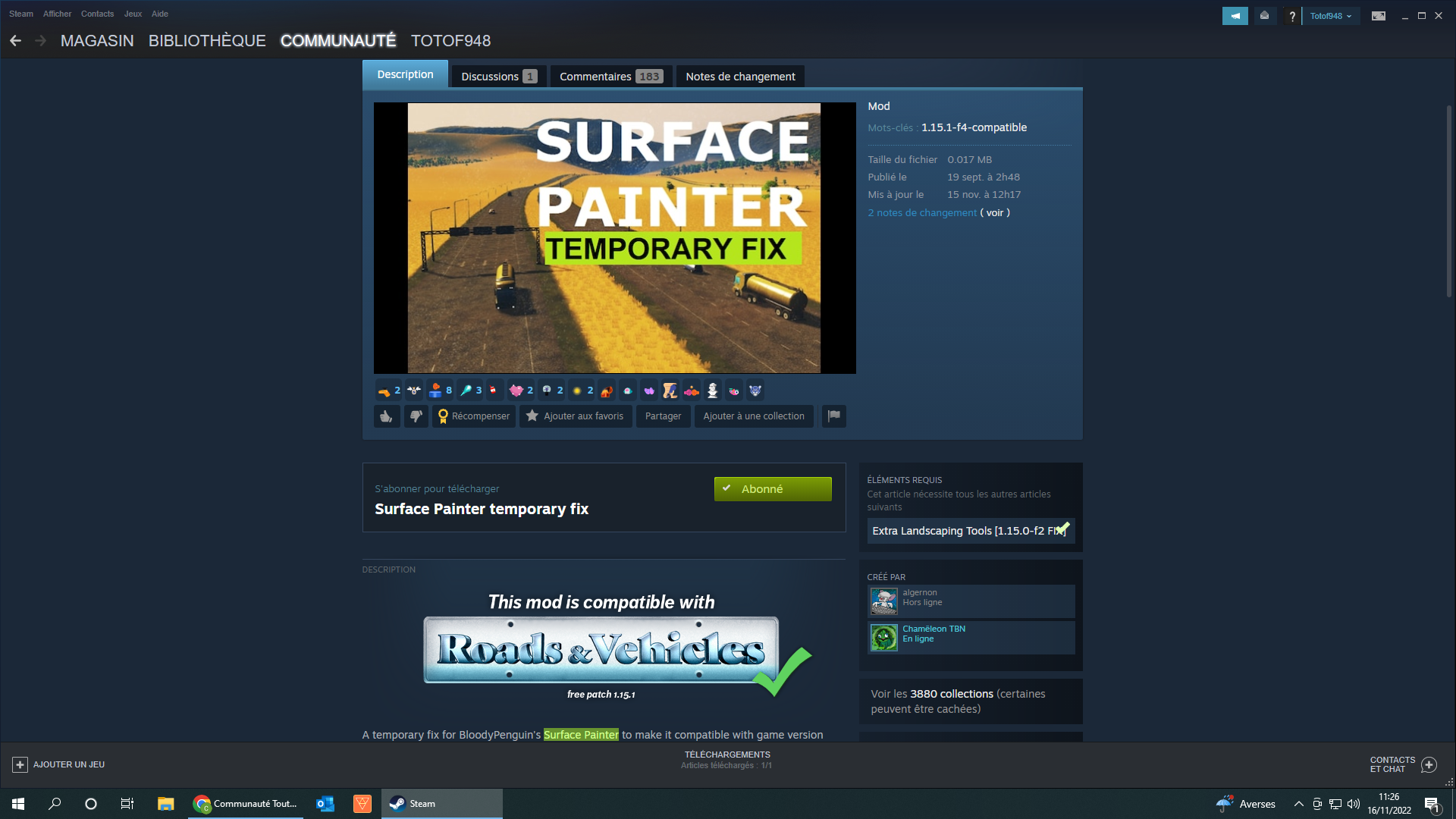Click the Surface Painter preview image
Image resolution: width=1456 pixels, height=819 pixels.
coord(614,238)
